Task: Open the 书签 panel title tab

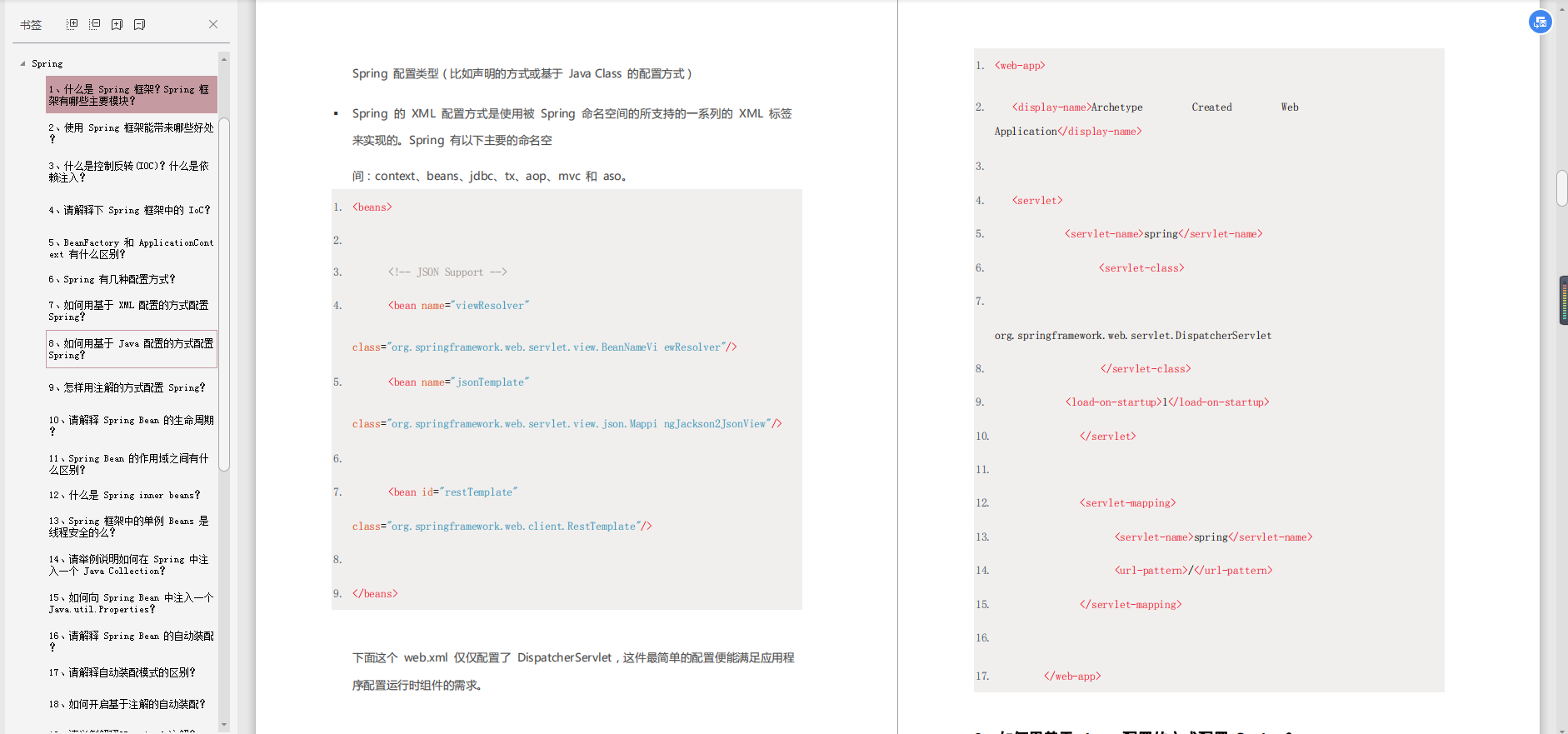Action: (31, 25)
